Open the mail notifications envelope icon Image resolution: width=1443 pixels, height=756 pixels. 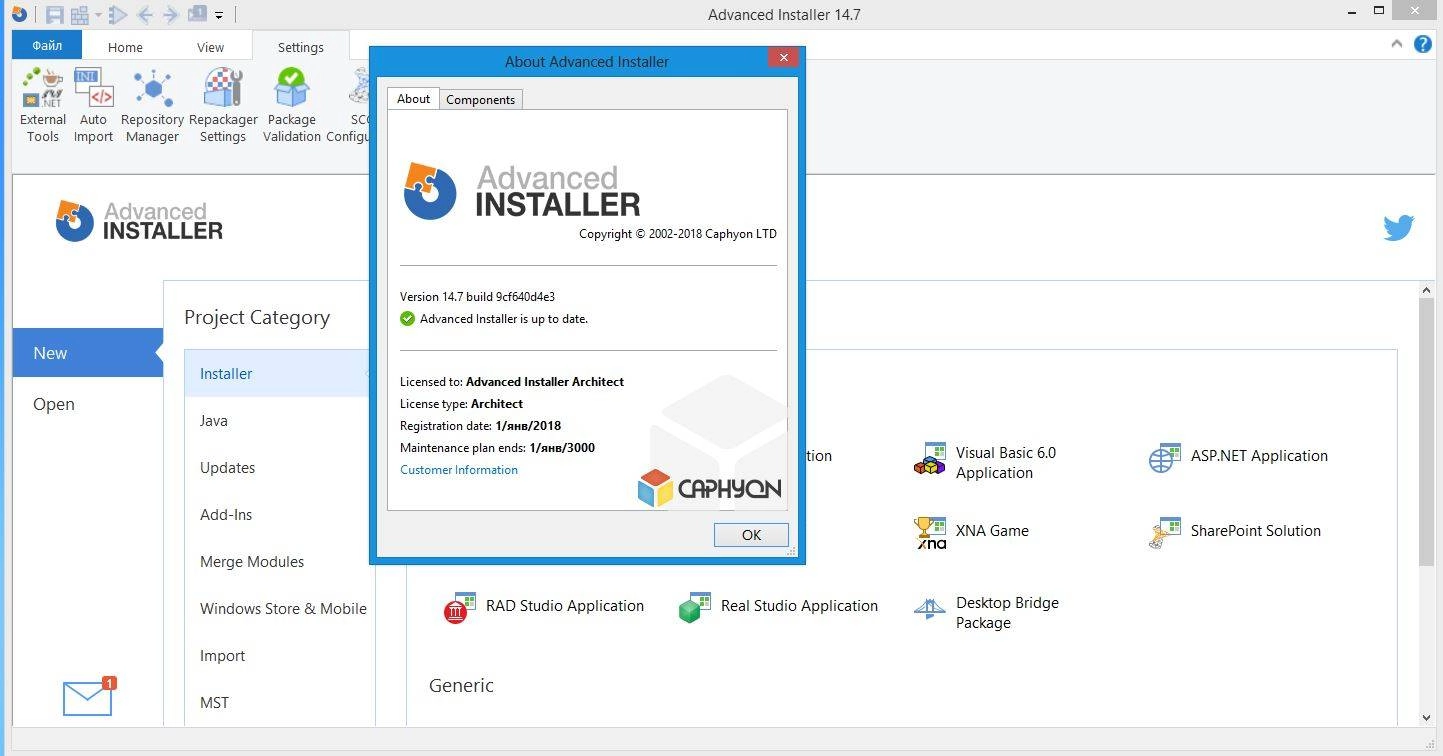(x=89, y=697)
